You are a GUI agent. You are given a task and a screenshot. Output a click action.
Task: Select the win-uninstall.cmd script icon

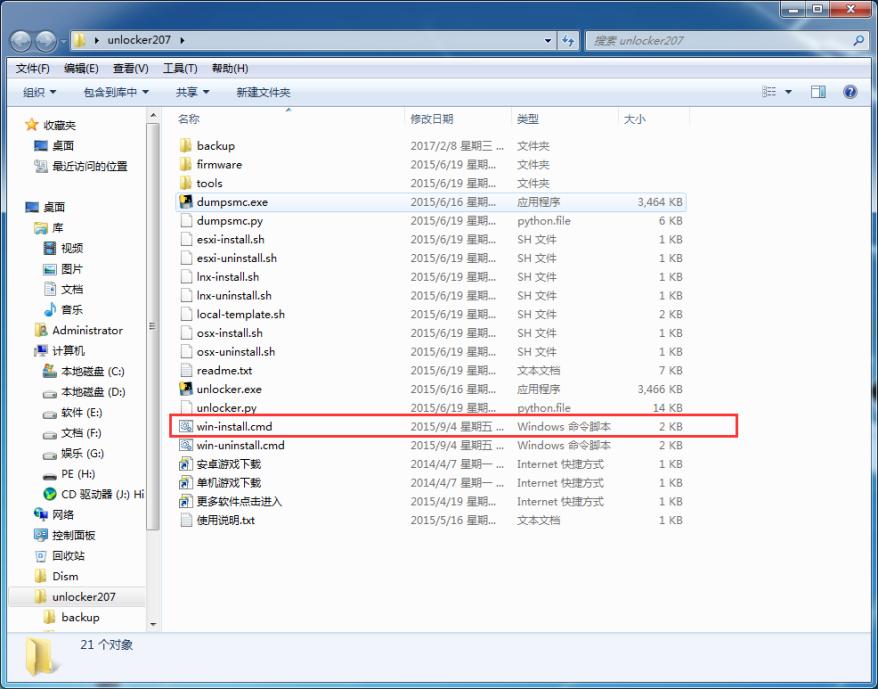coord(186,445)
